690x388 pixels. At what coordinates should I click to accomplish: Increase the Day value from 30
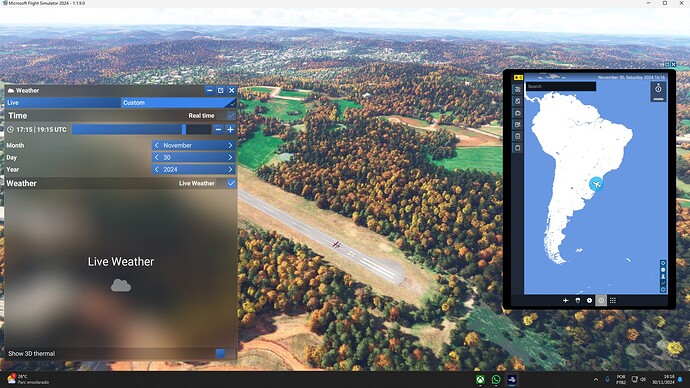pyautogui.click(x=230, y=157)
